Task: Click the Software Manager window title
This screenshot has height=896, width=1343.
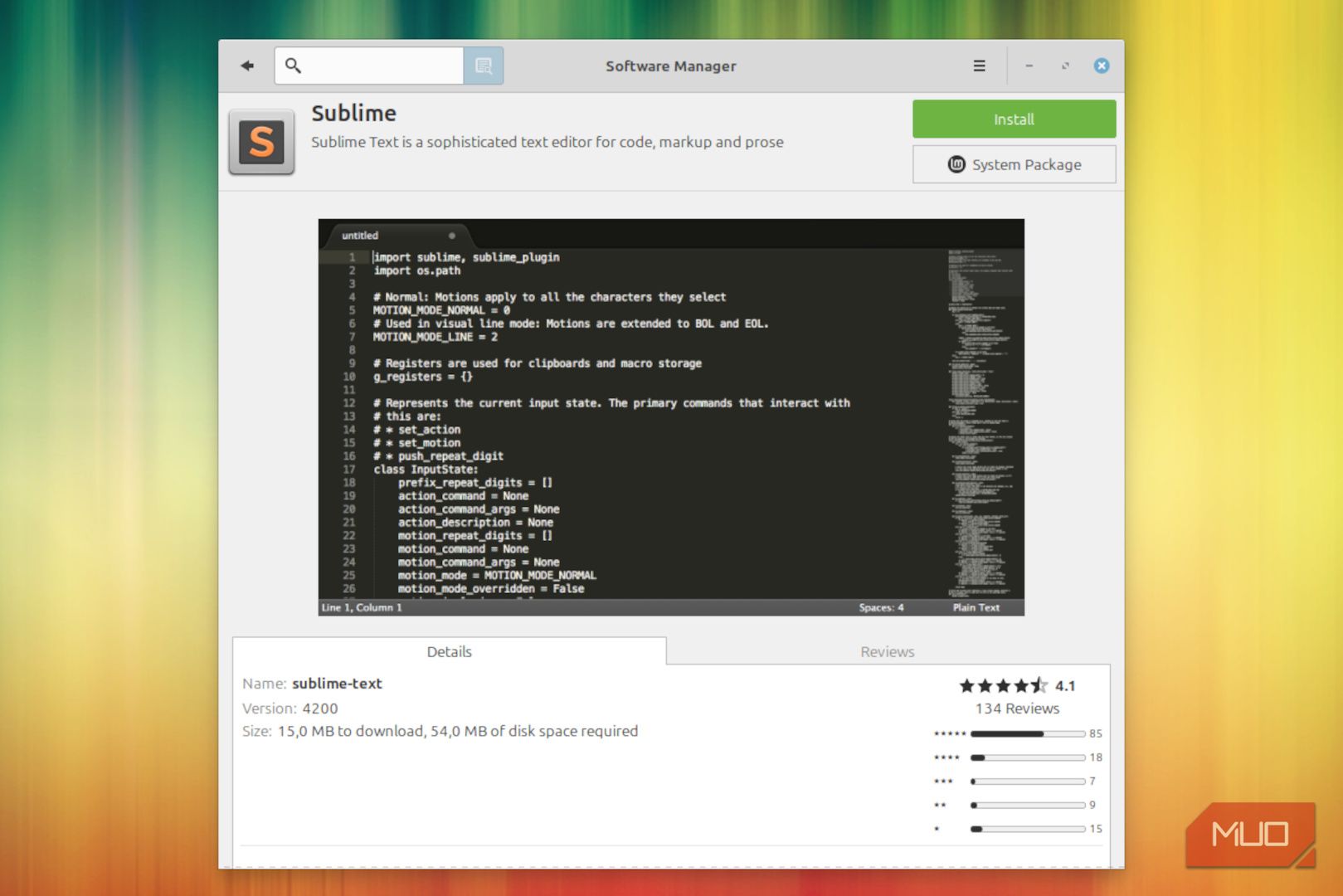Action: click(x=671, y=66)
